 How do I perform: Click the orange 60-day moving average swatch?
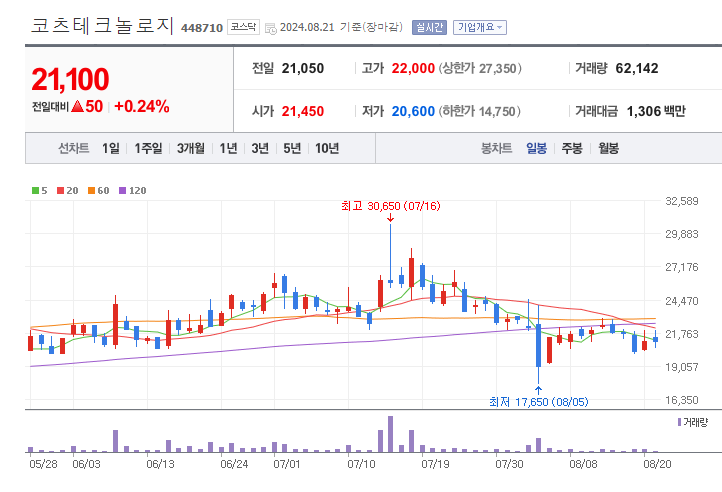tap(91, 191)
